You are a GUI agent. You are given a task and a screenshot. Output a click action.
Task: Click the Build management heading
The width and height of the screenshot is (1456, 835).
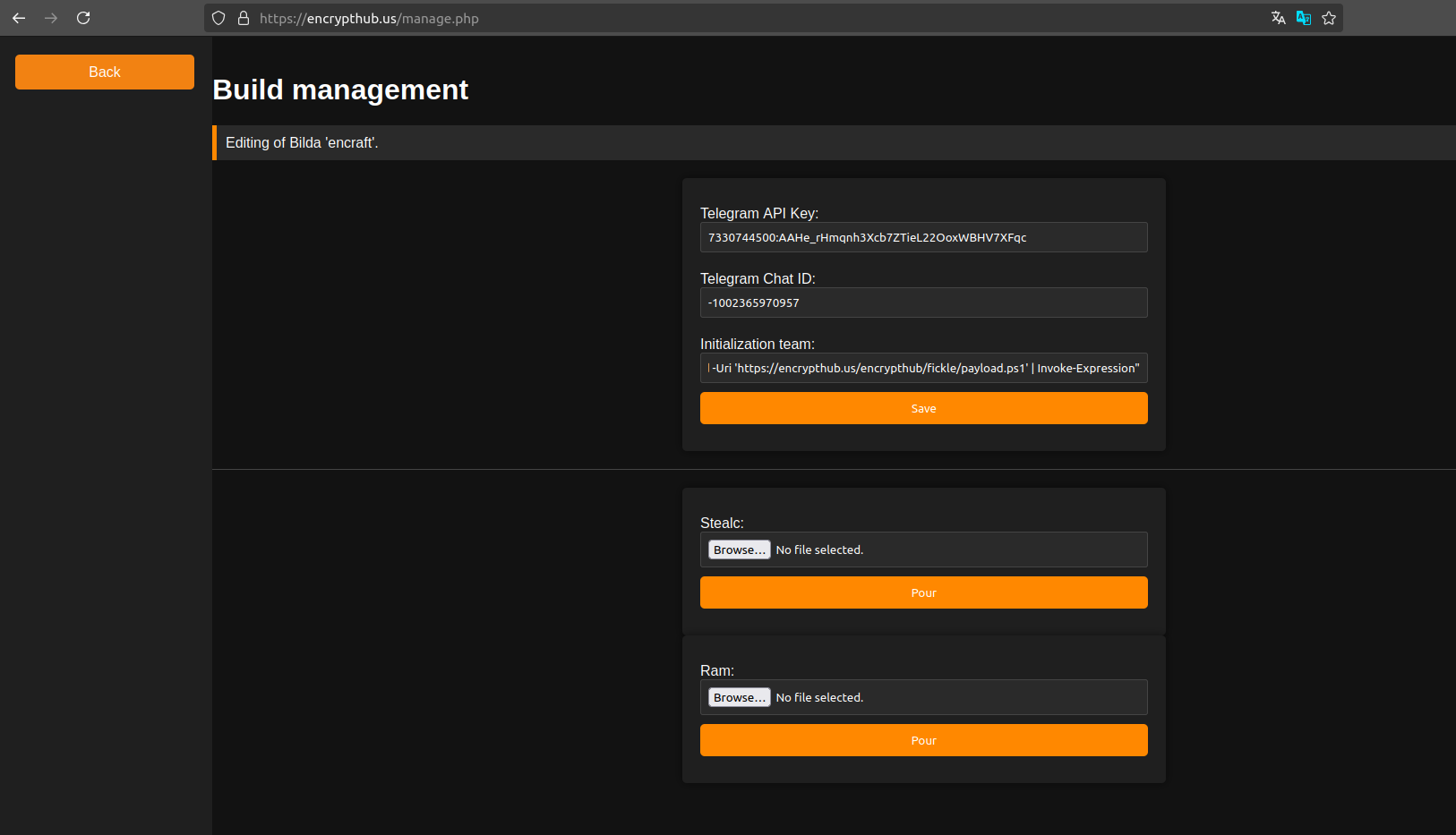[340, 89]
